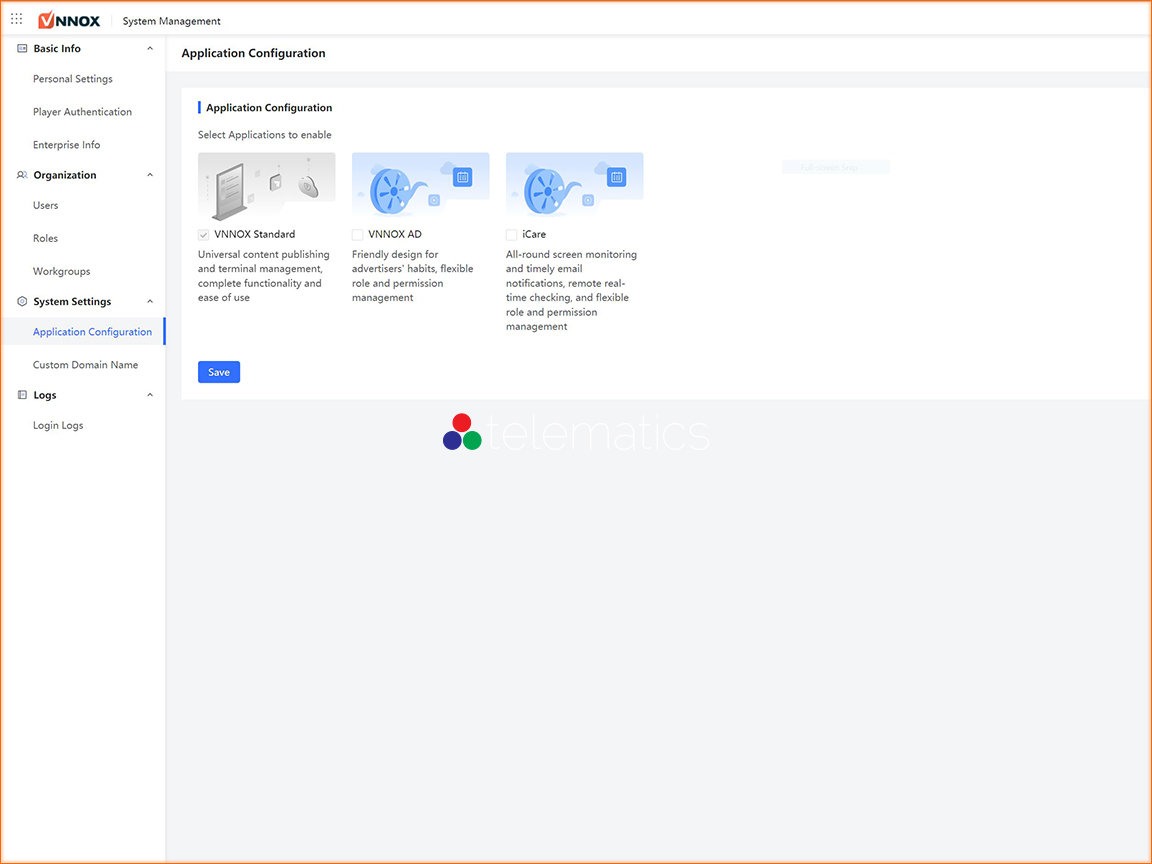Image resolution: width=1152 pixels, height=864 pixels.
Task: Click the VNNOX Standard illustration thumbnail
Action: pyautogui.click(x=266, y=187)
